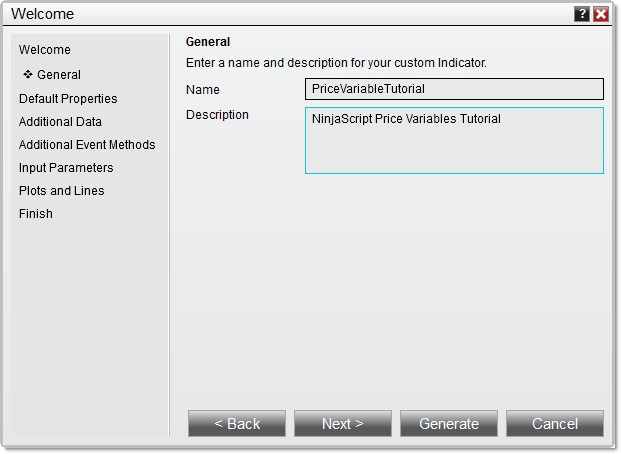Click the bold General section heading

tap(208, 42)
